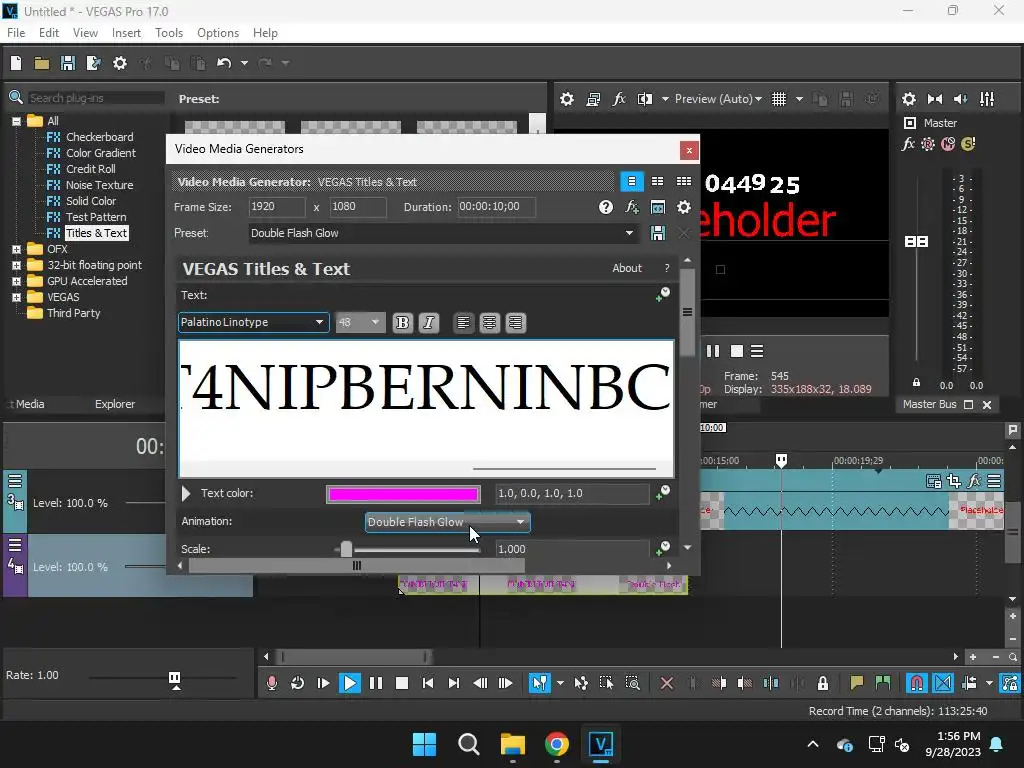The height and width of the screenshot is (768, 1024).
Task: Click Stop button in transport bar
Action: click(402, 683)
